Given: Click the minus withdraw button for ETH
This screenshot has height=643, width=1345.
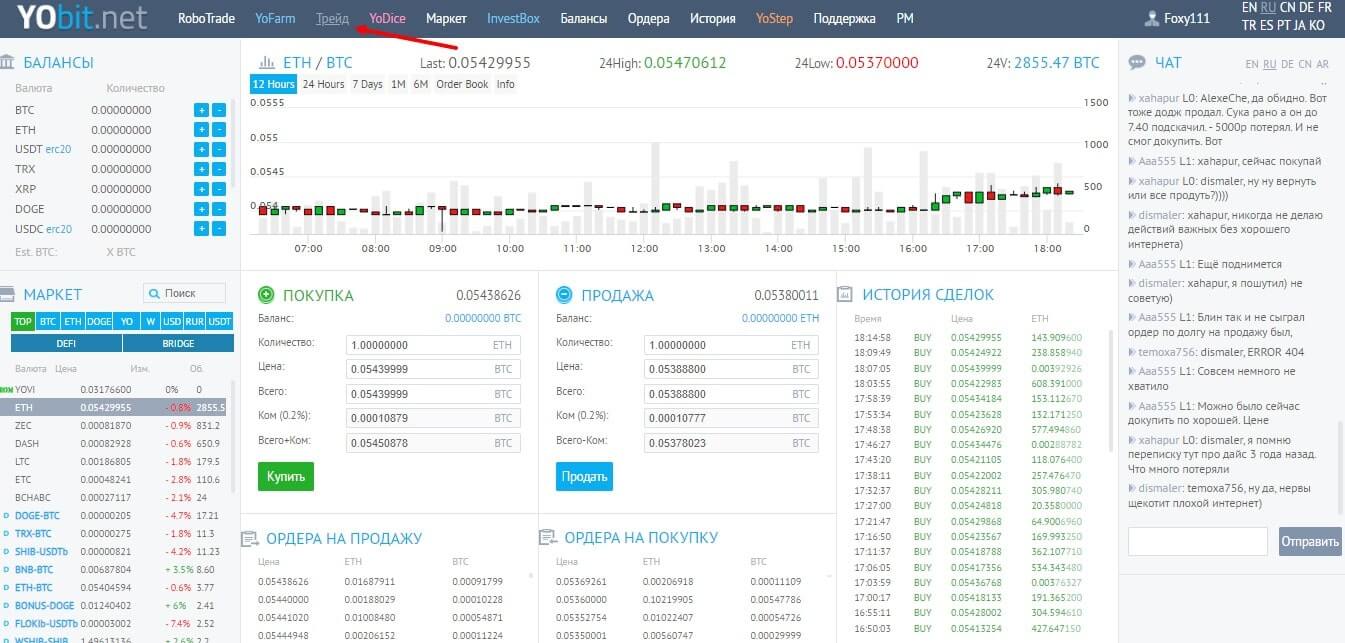Looking at the screenshot, I should tap(220, 130).
